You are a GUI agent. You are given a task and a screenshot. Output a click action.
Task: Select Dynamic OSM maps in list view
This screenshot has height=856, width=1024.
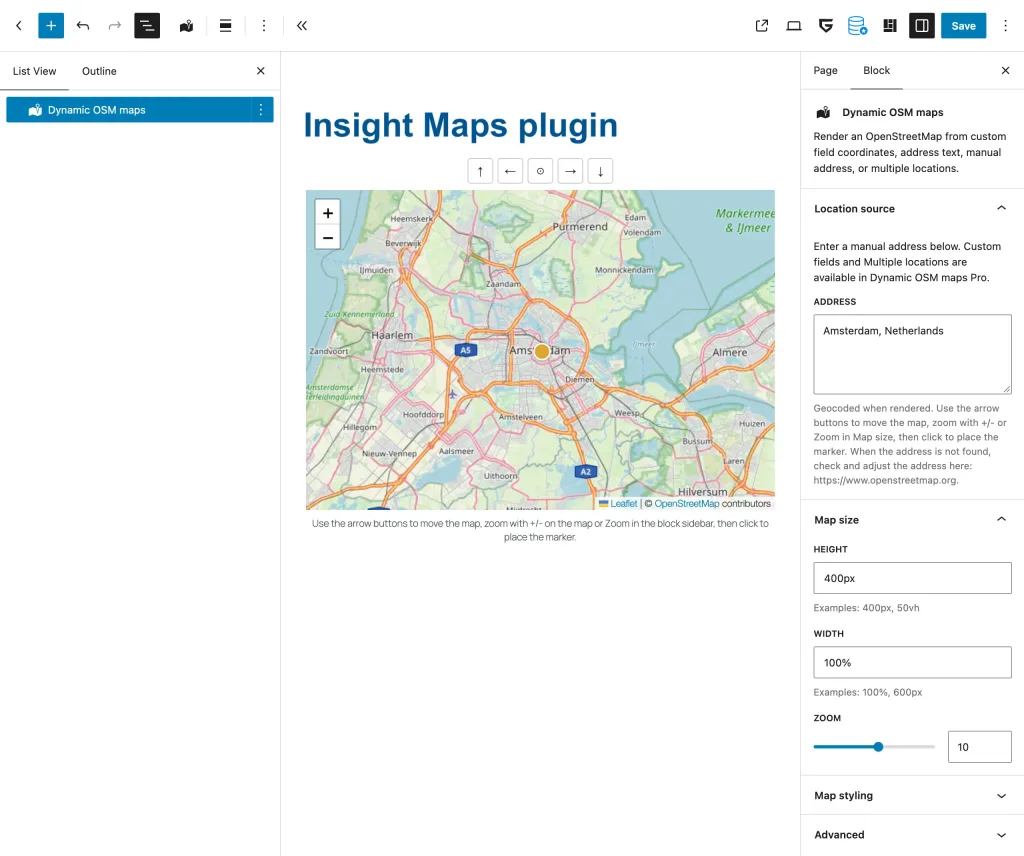[129, 110]
